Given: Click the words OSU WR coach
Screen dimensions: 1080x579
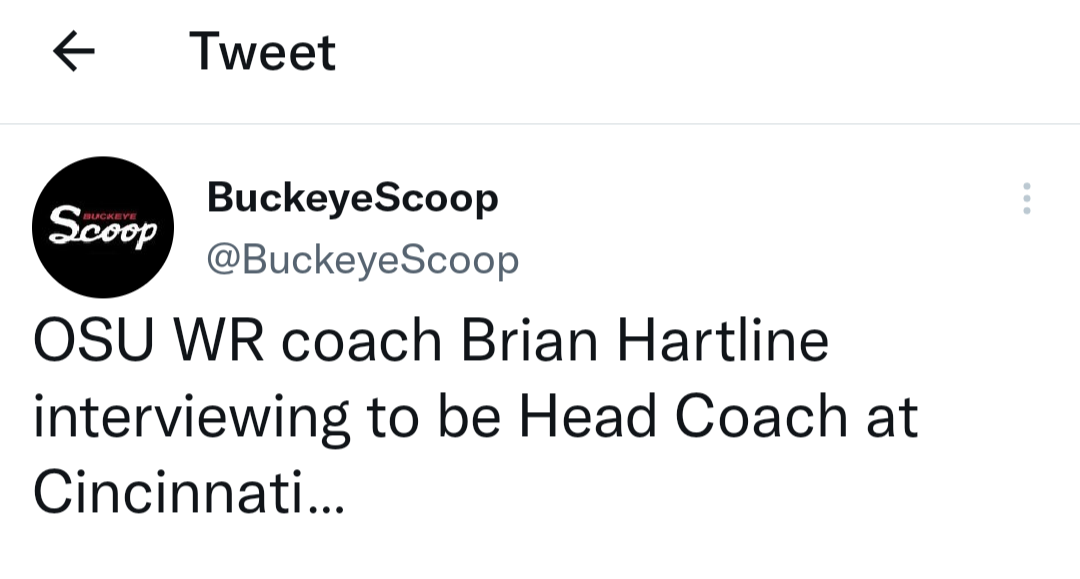Looking at the screenshot, I should [x=238, y=340].
